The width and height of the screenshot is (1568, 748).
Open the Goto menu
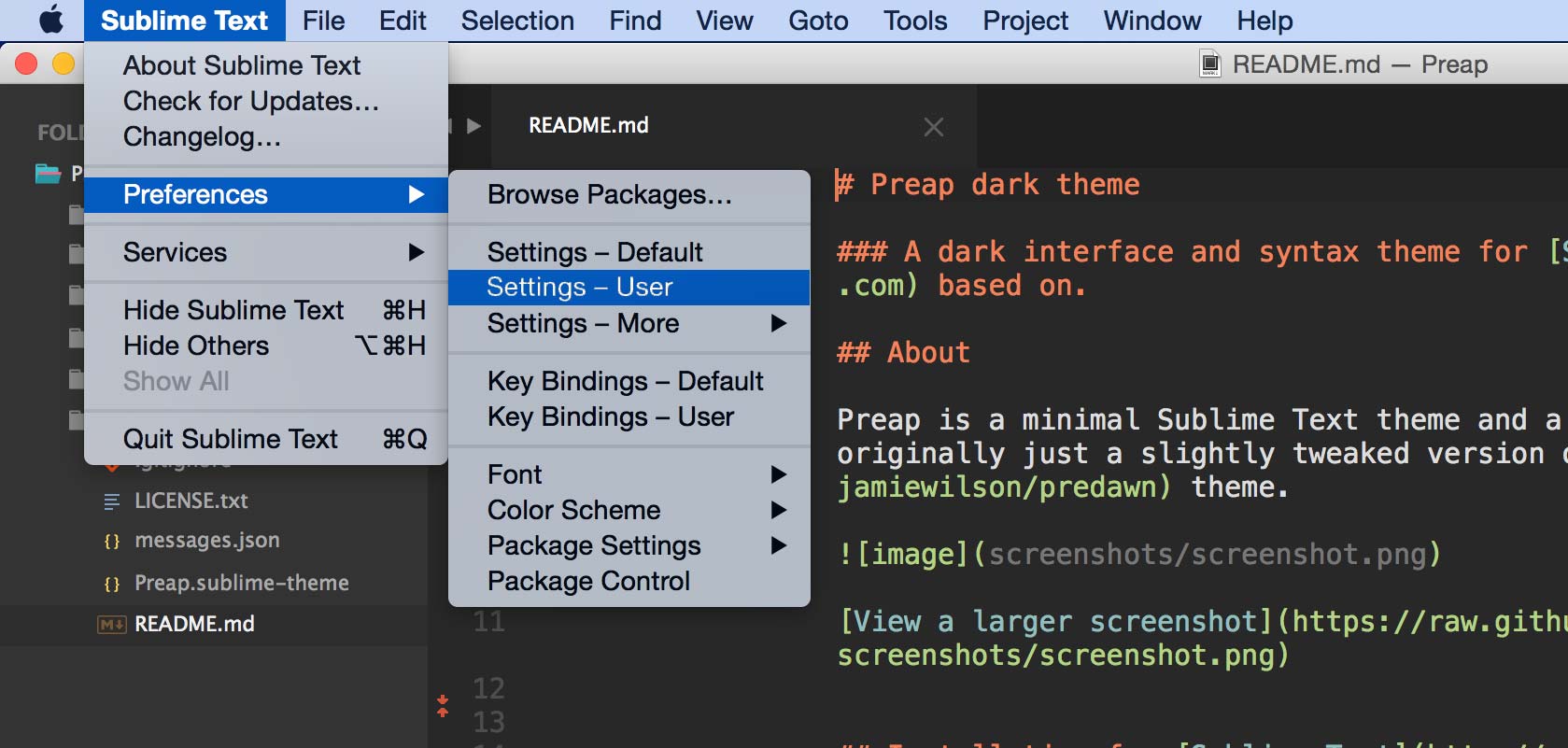tap(818, 21)
